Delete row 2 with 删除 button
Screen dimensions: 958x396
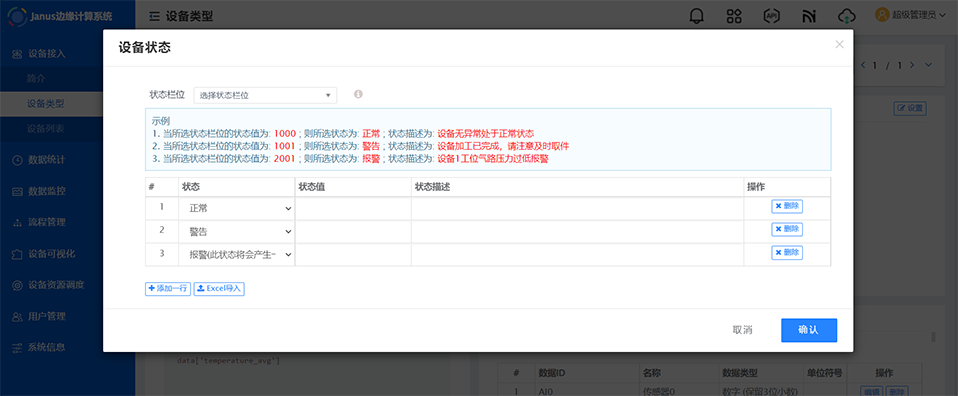787,229
